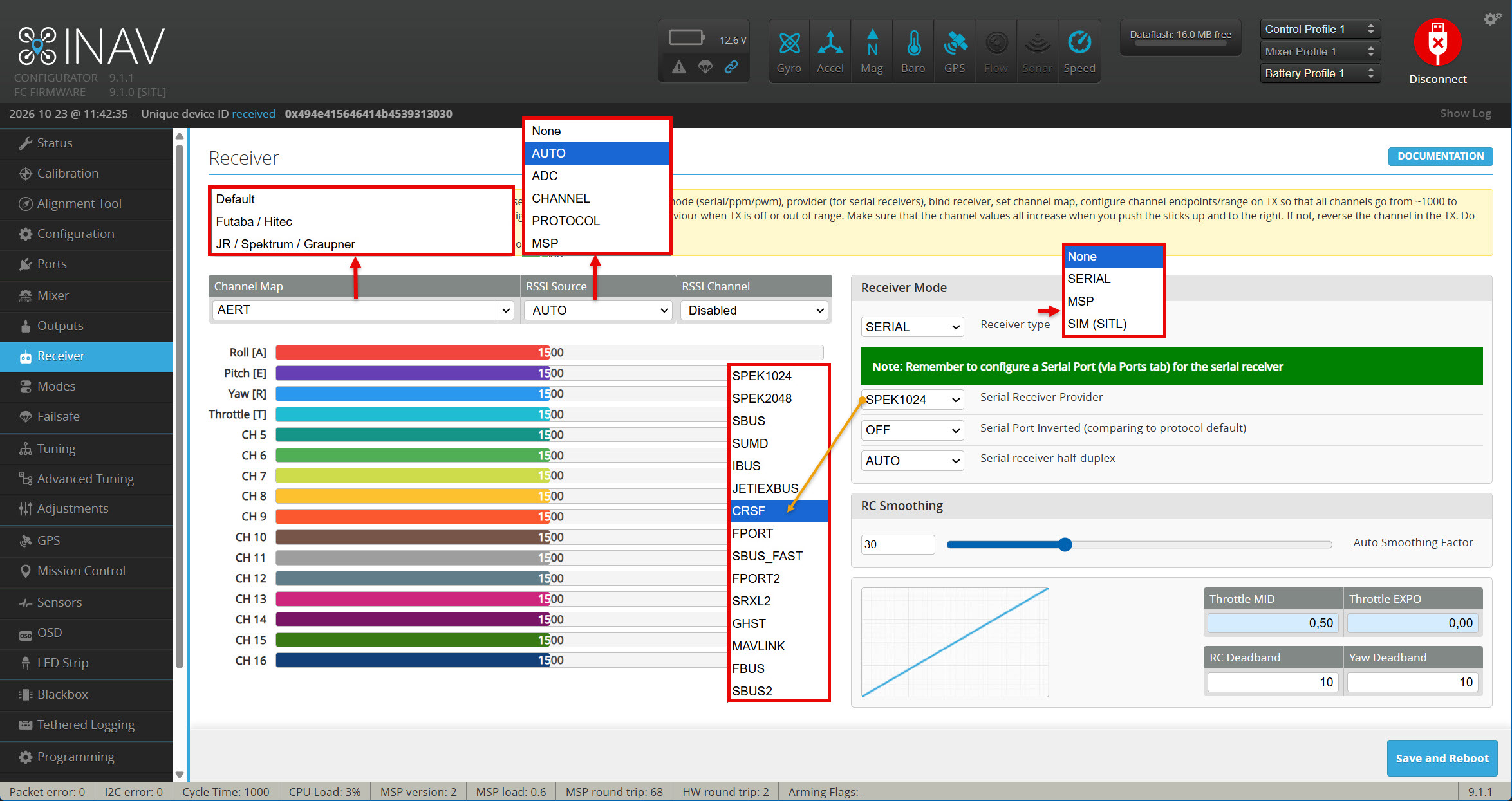Select CRSF in provider list
The width and height of the screenshot is (1512, 801).
click(778, 511)
